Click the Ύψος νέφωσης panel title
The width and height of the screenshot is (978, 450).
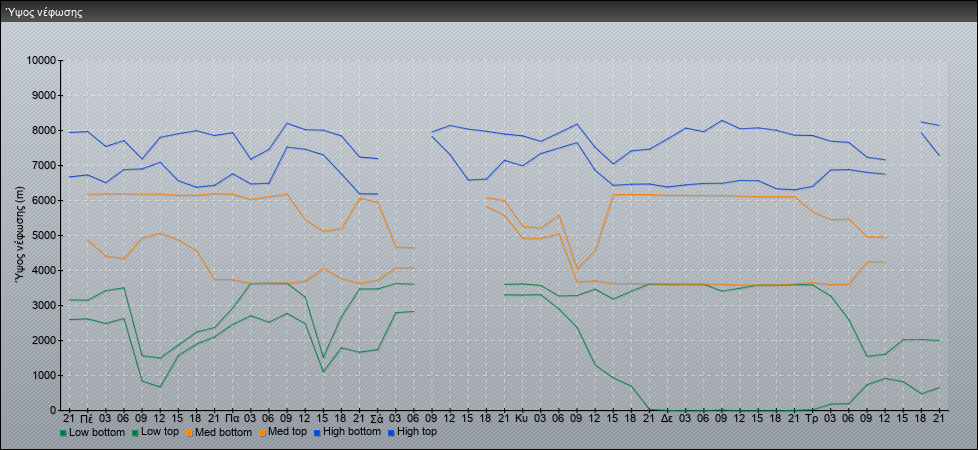click(x=44, y=13)
